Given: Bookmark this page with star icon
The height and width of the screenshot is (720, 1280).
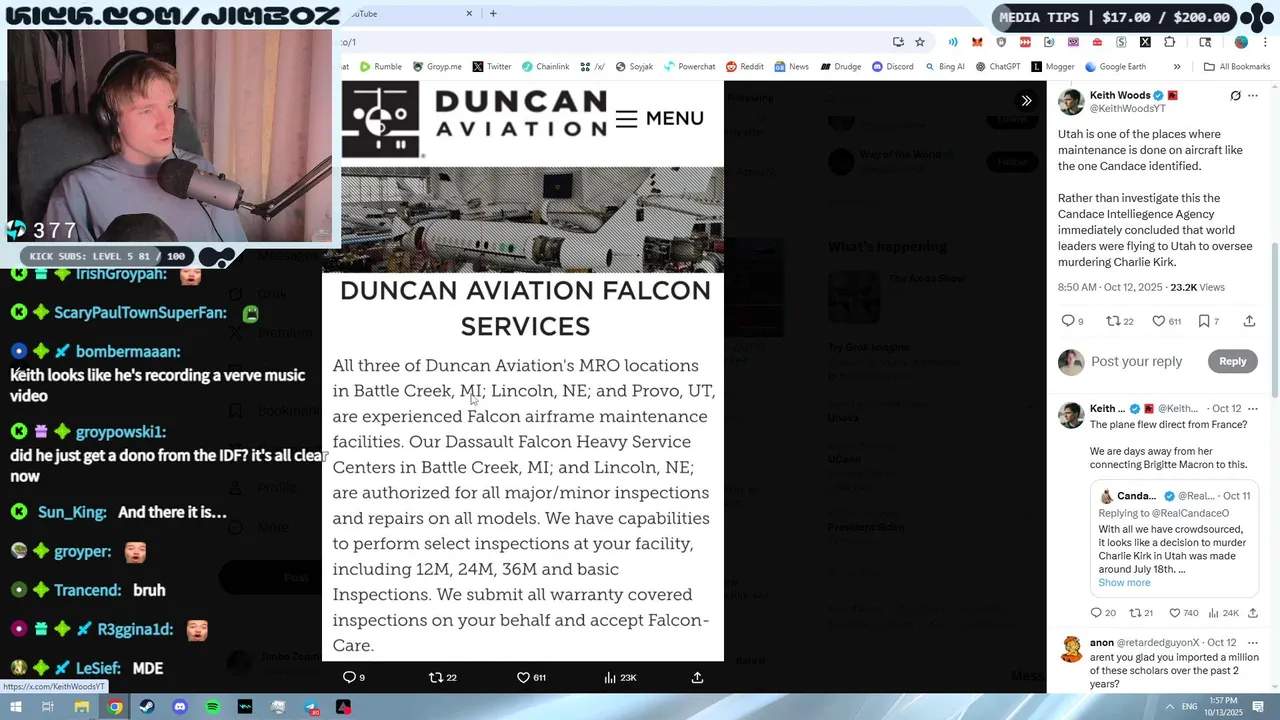Looking at the screenshot, I should 920,42.
